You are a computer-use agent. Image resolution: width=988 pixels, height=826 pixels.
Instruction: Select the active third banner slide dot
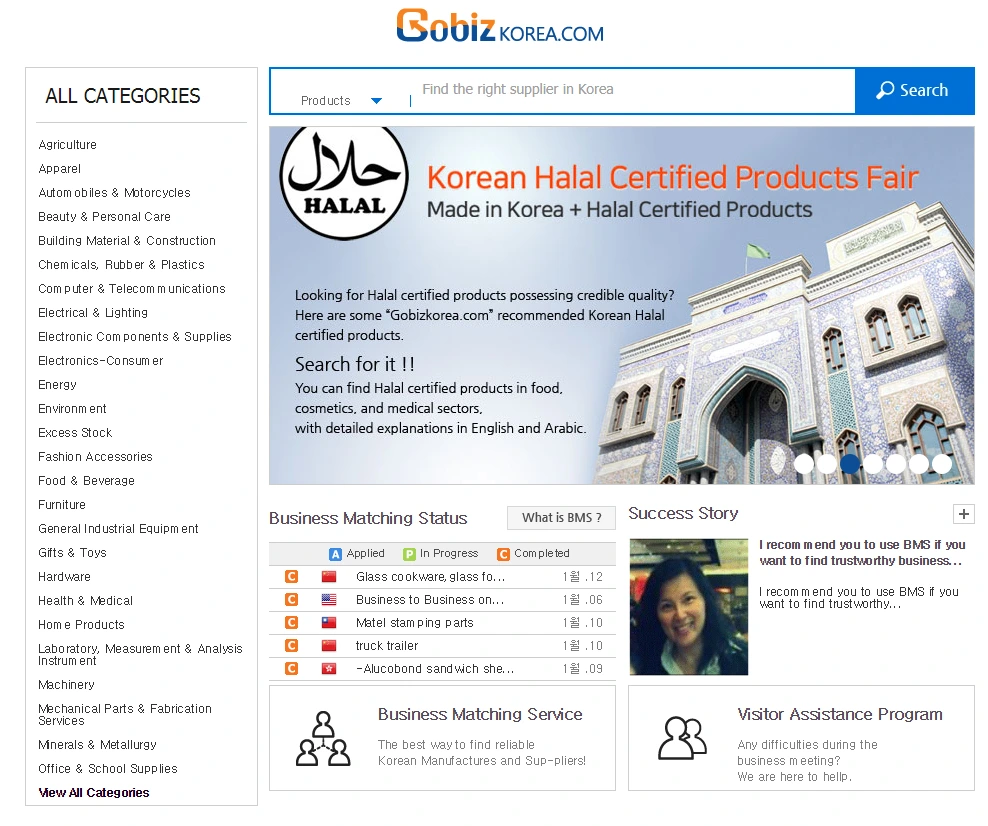pos(850,464)
